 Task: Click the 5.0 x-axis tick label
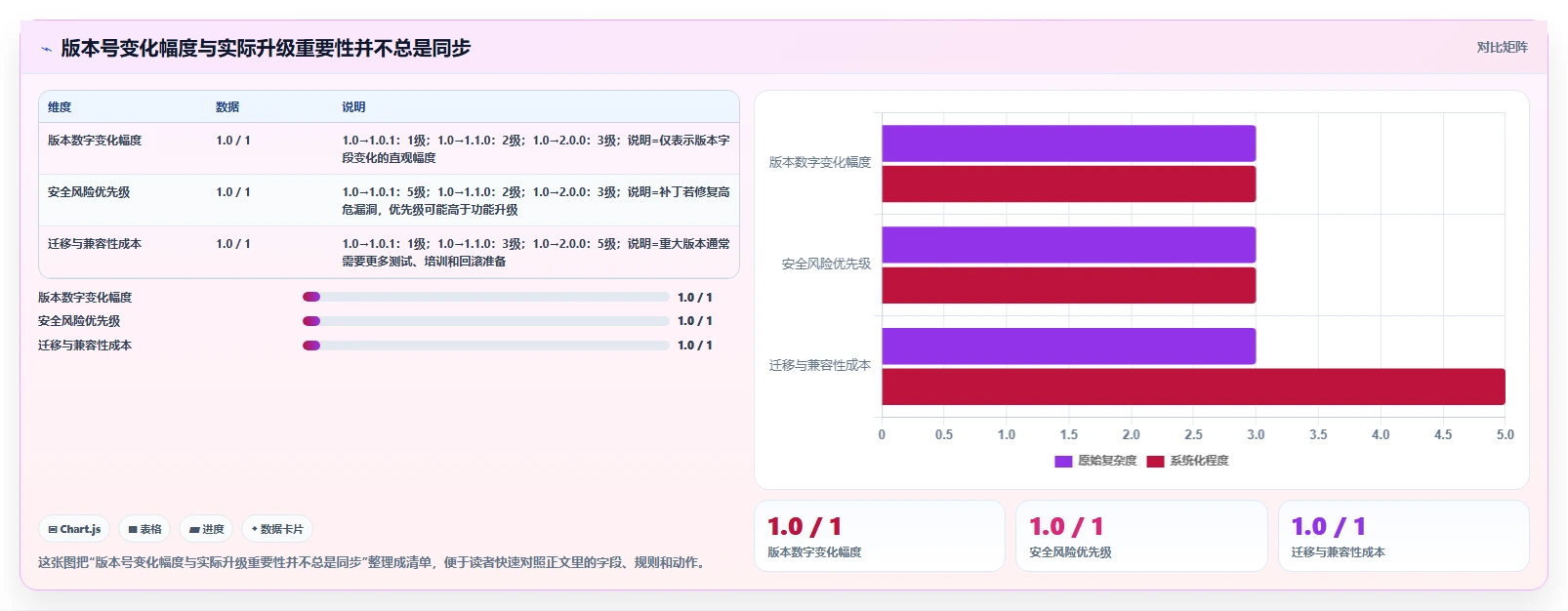(1506, 435)
